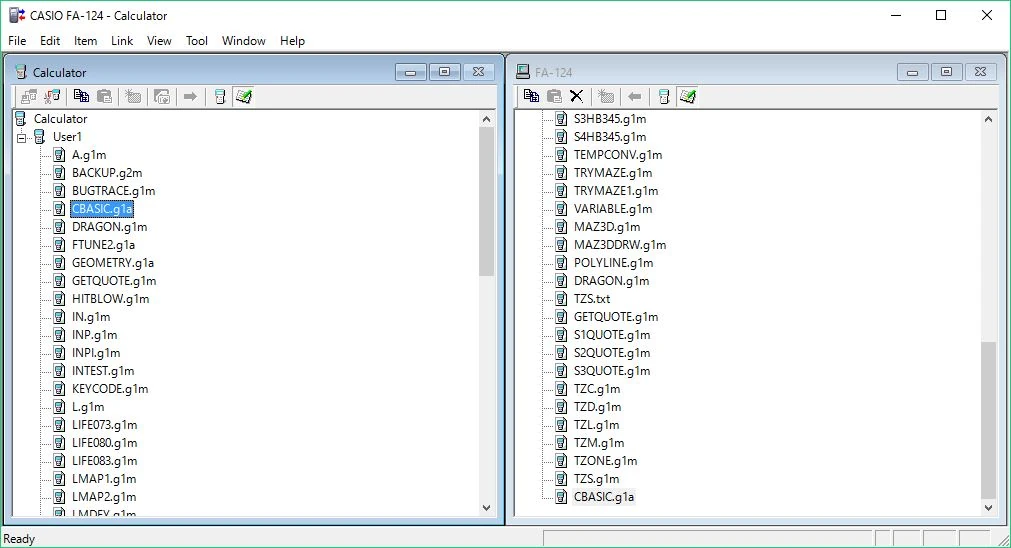The height and width of the screenshot is (548, 1011).
Task: Select S2QUOTE.g1m in FA-124 panel
Action: point(612,353)
